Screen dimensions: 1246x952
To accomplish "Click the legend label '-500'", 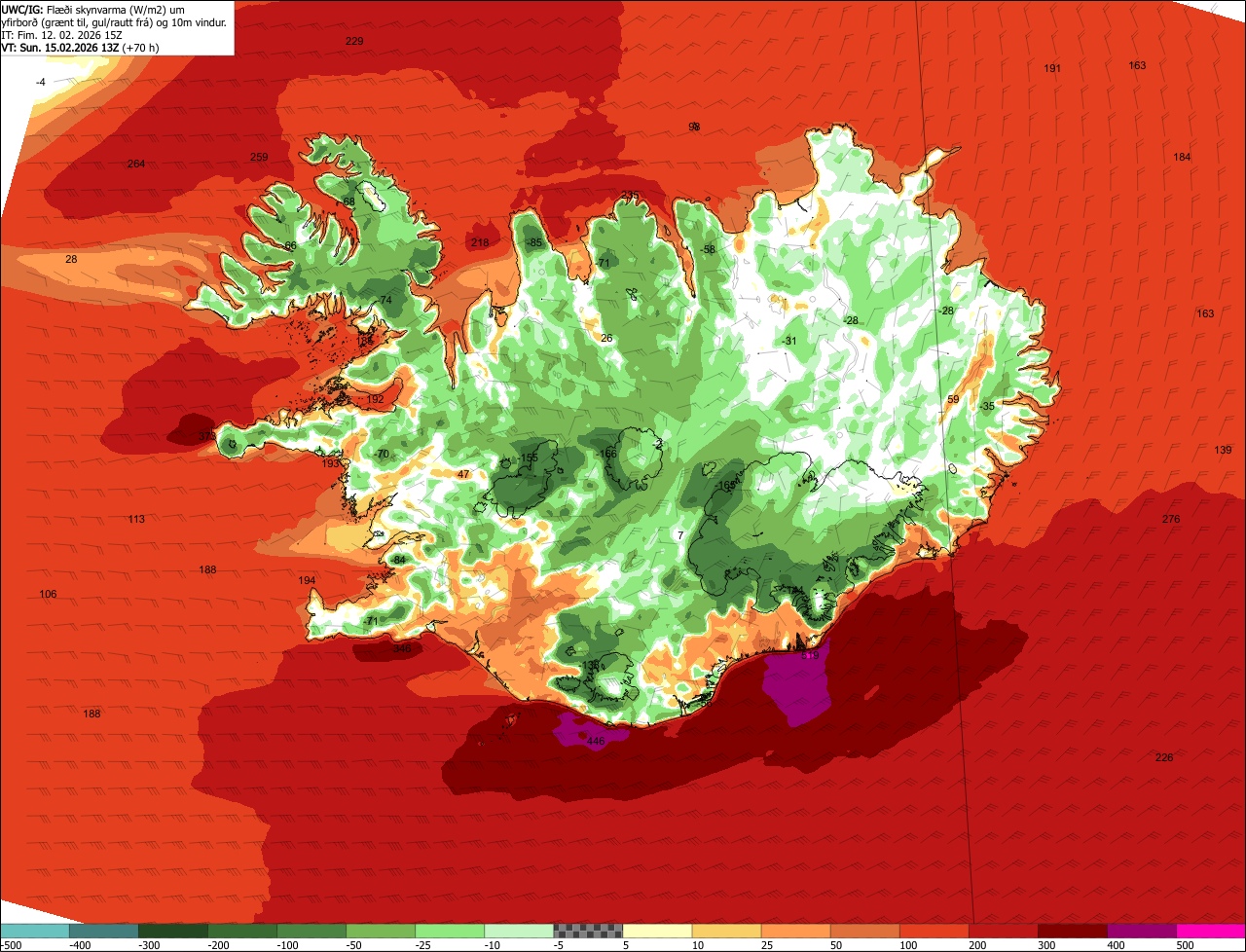I will click(x=12, y=944).
